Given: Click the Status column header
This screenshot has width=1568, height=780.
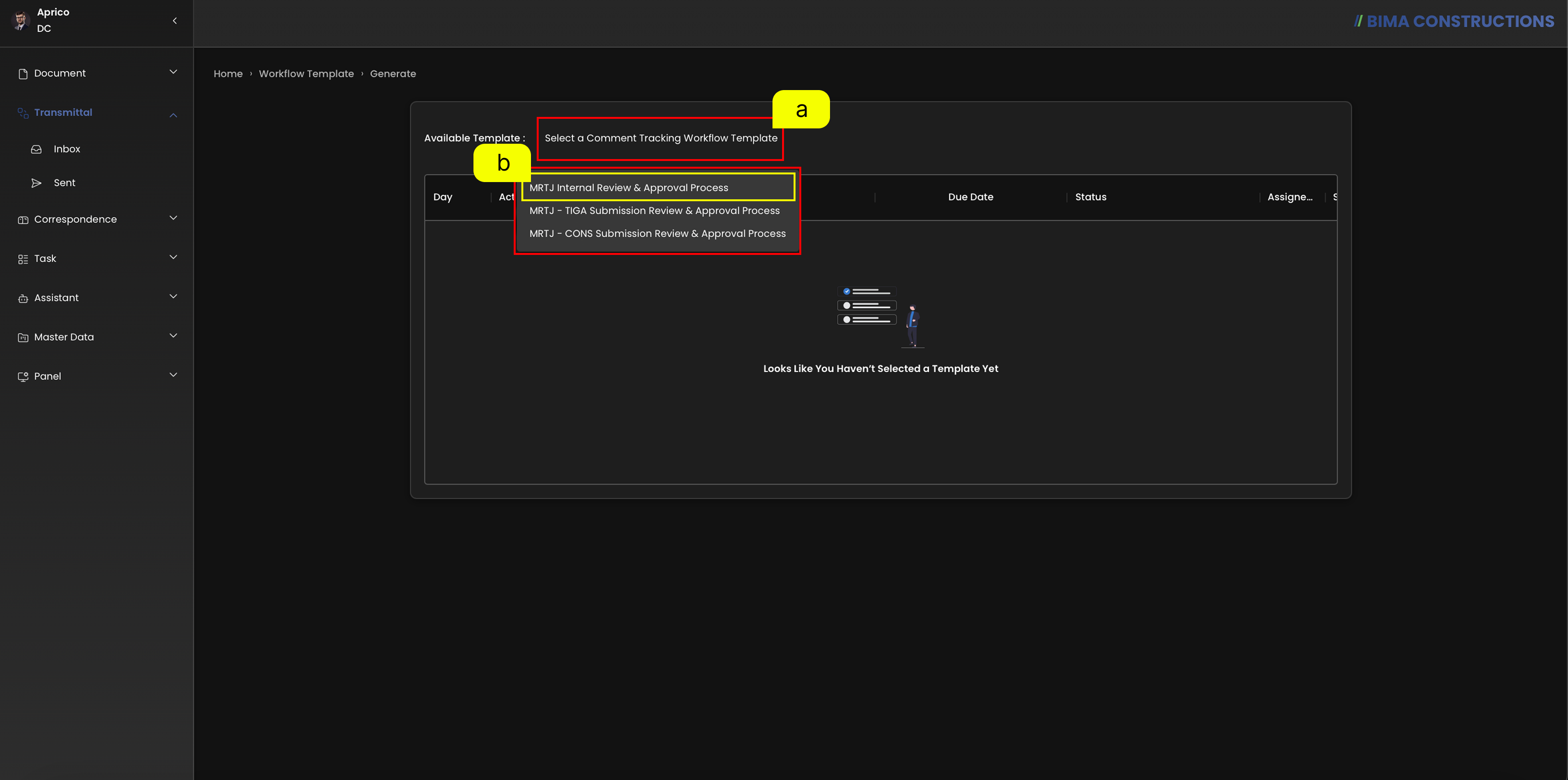Looking at the screenshot, I should [1091, 197].
